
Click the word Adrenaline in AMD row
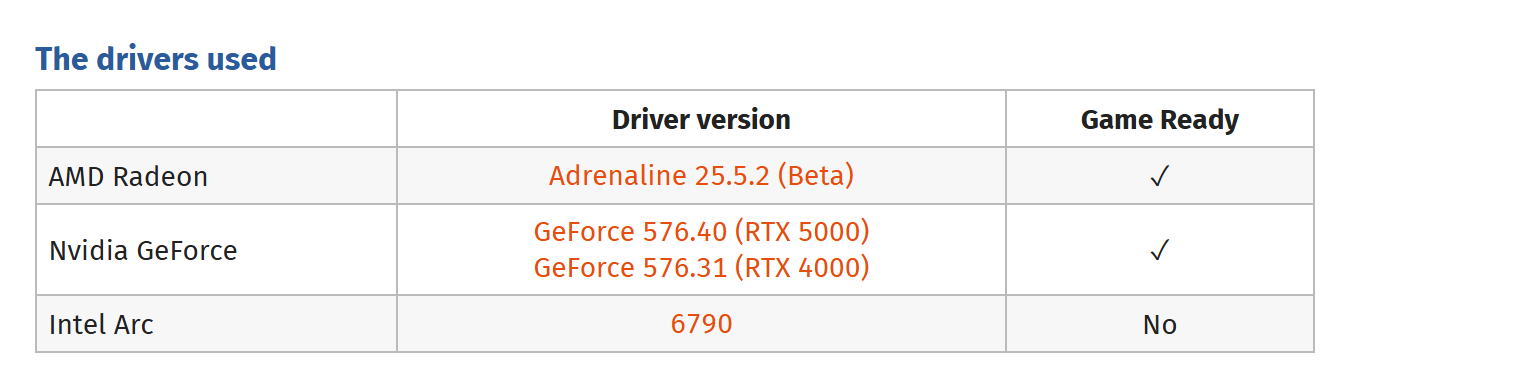tap(617, 176)
